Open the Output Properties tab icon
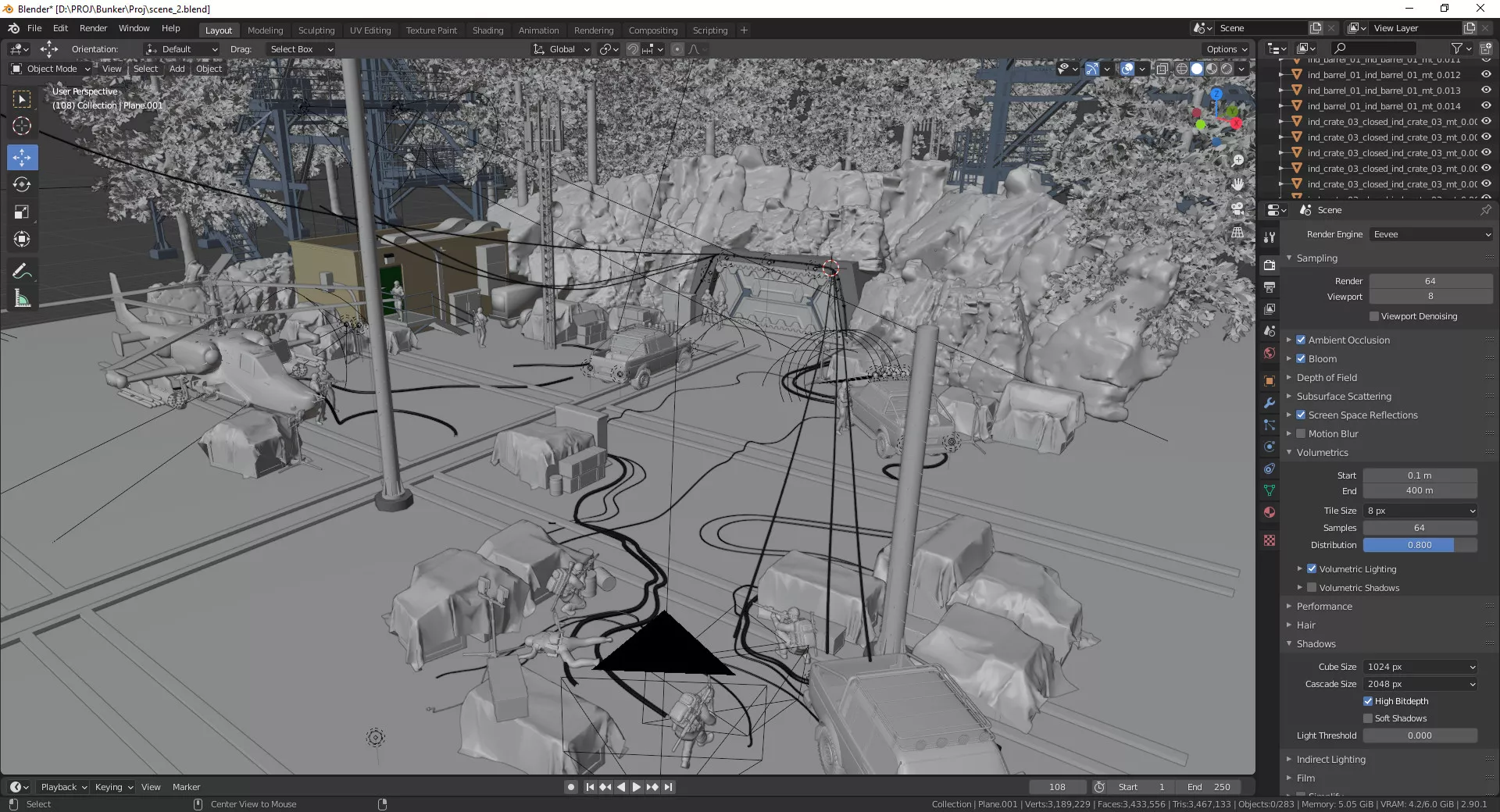This screenshot has width=1500, height=812. (x=1270, y=287)
